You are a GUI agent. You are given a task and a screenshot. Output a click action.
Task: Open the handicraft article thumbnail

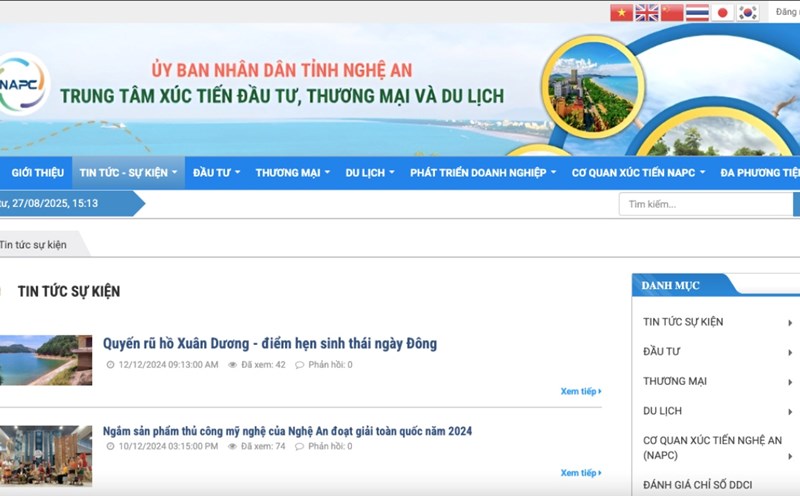[x=46, y=456]
